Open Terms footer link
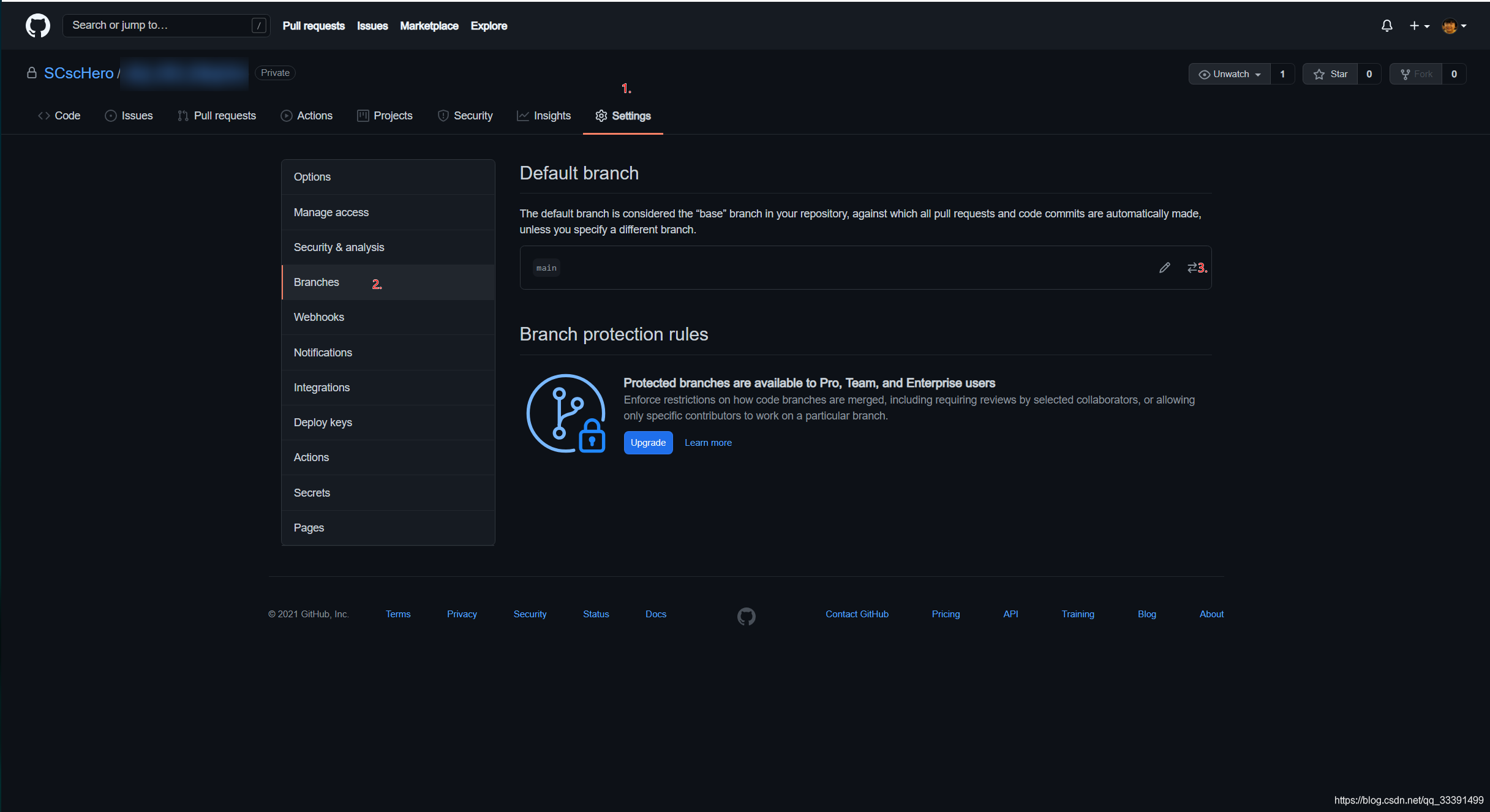The image size is (1490, 812). (398, 614)
